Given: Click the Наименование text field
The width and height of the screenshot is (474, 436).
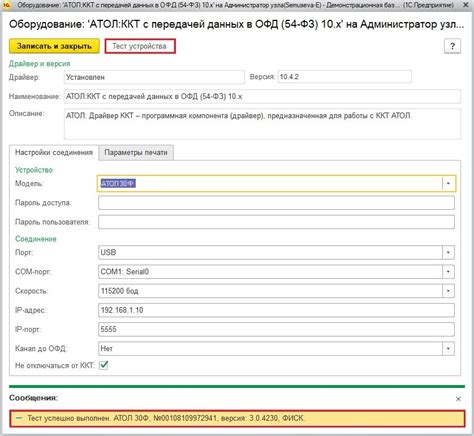Looking at the screenshot, I should (262, 97).
